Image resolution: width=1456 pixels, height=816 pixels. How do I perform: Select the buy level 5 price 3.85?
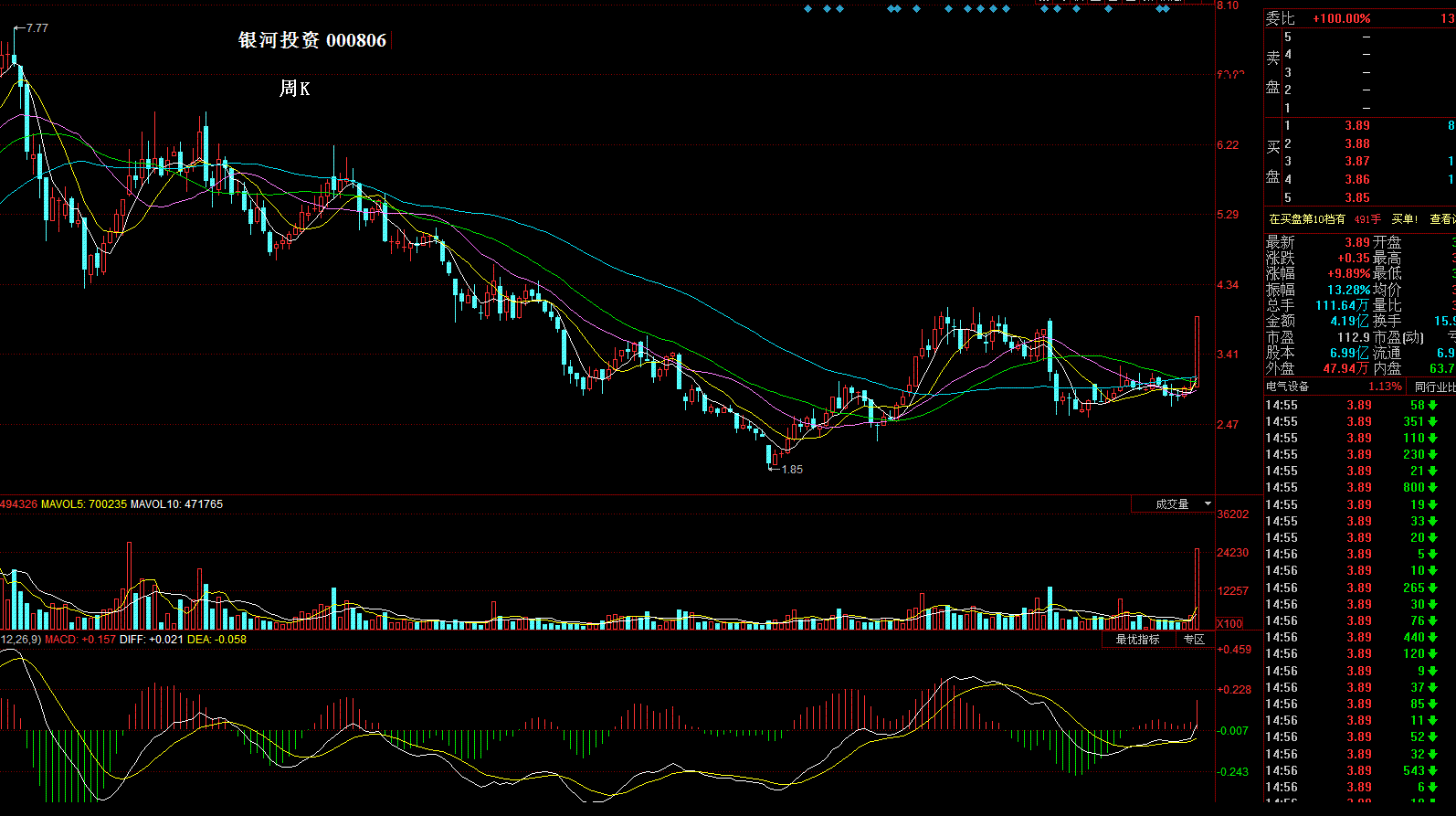pyautogui.click(x=1357, y=197)
